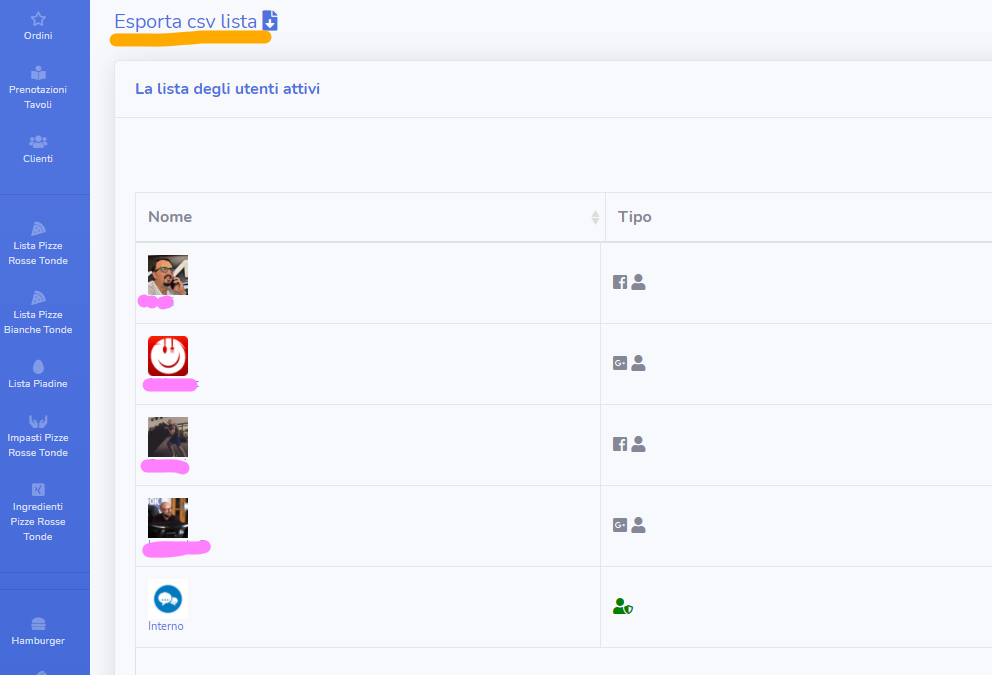Click the green user shield icon for Interno
992x675 pixels.
click(x=622, y=606)
